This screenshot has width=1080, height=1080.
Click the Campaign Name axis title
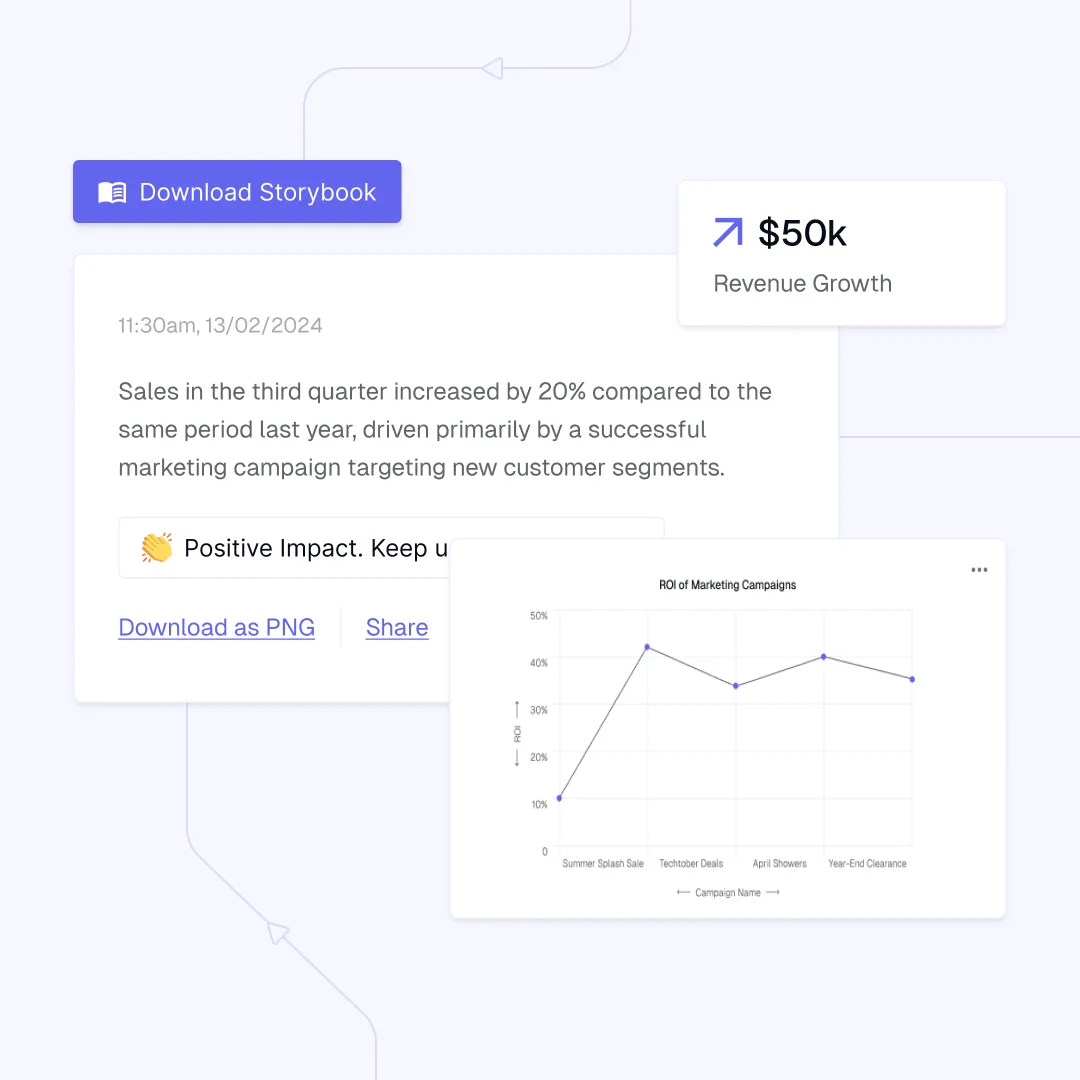[728, 892]
